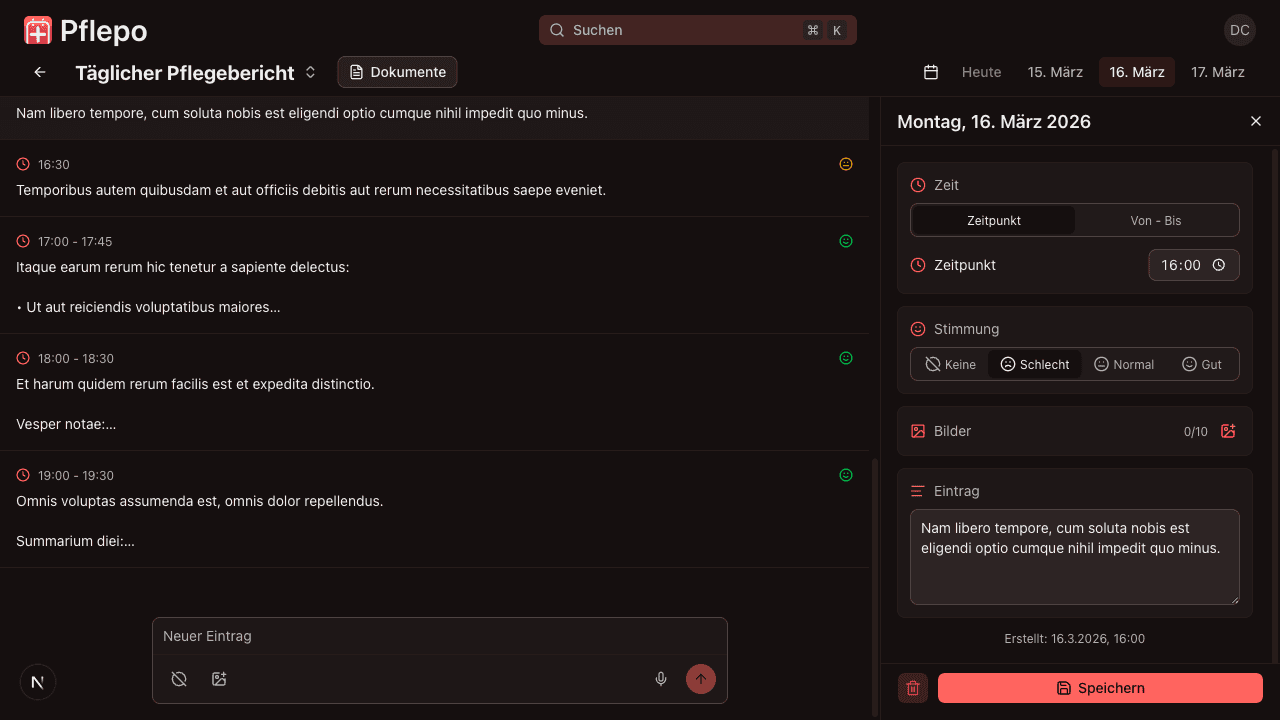Go to the Heute tab
This screenshot has width=1280, height=720.
(981, 71)
